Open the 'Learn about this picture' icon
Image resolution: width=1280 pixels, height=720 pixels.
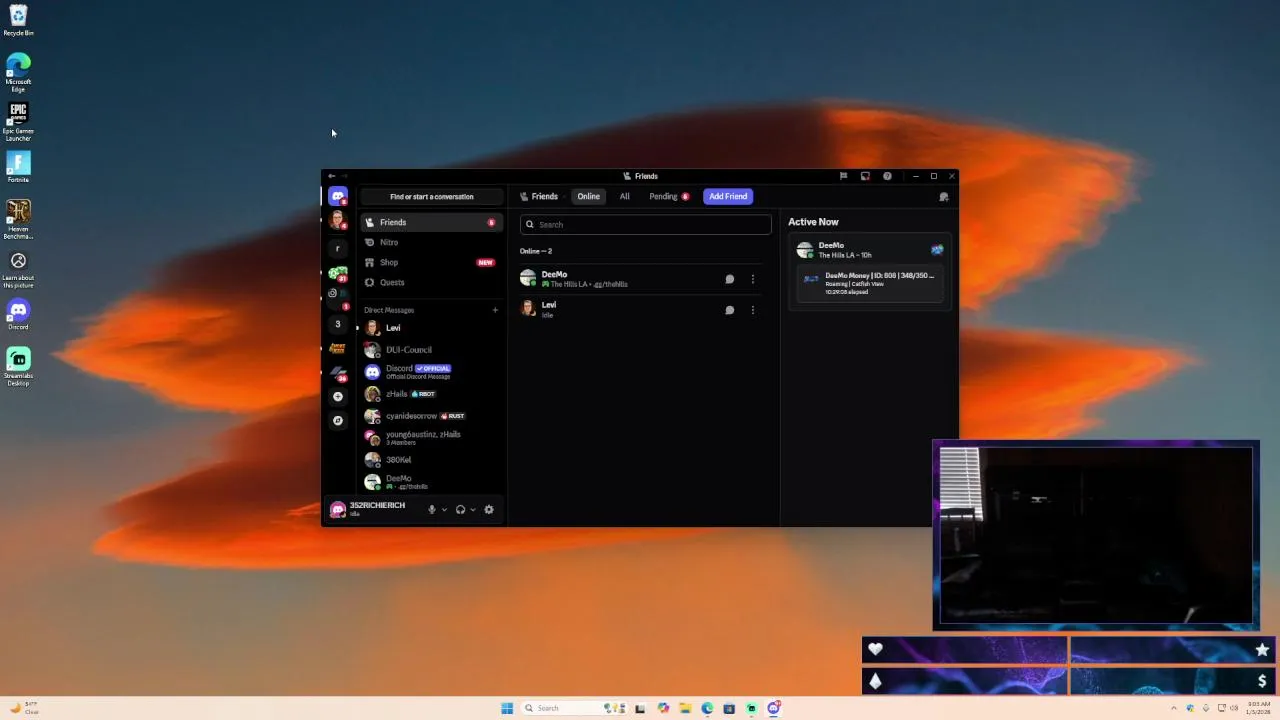point(18,269)
